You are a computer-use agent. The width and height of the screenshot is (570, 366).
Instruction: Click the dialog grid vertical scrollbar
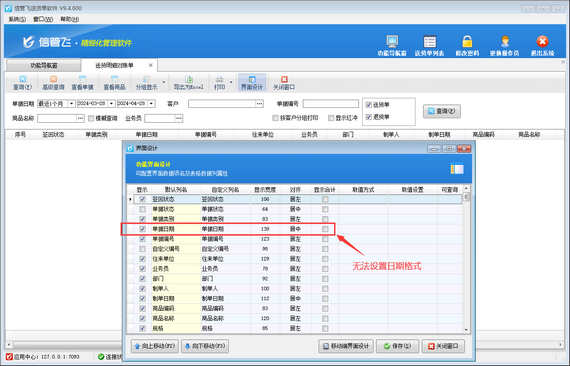coord(466,259)
